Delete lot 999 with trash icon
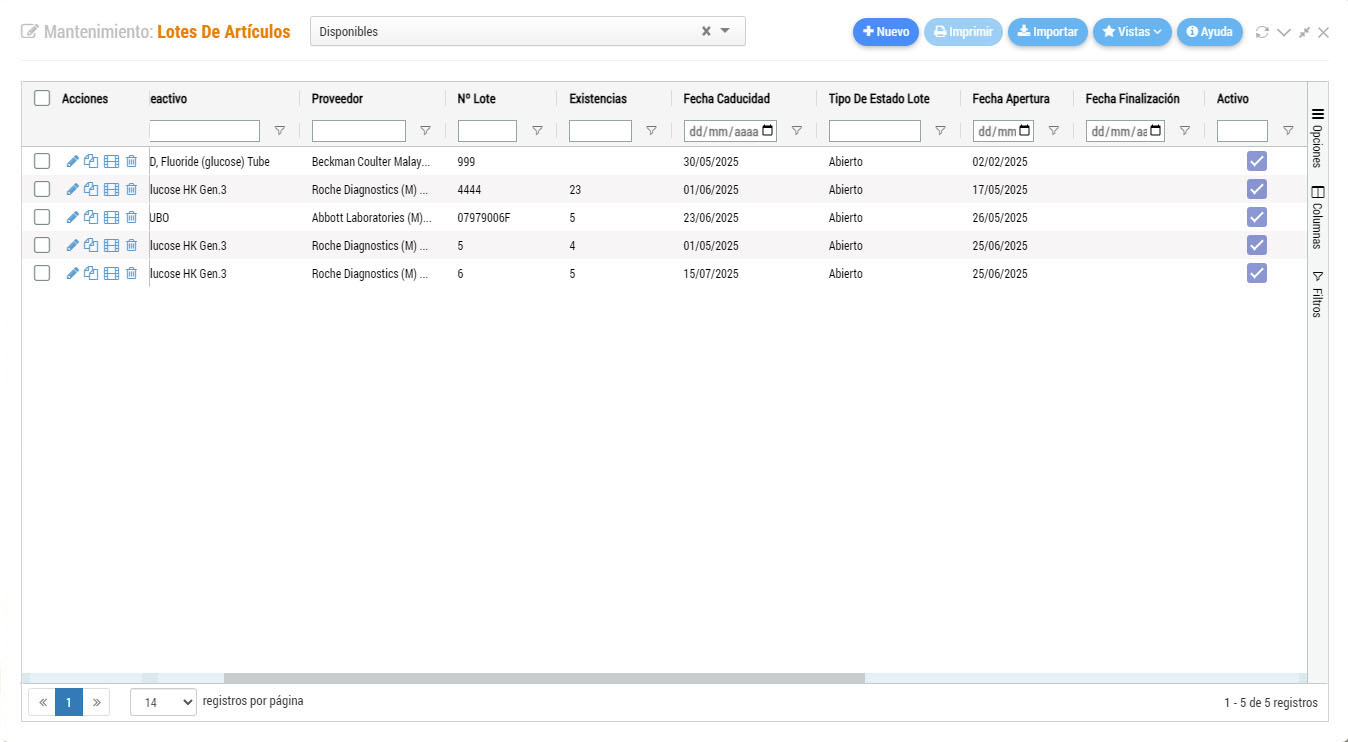Viewport: 1348px width, 742px height. (x=131, y=161)
